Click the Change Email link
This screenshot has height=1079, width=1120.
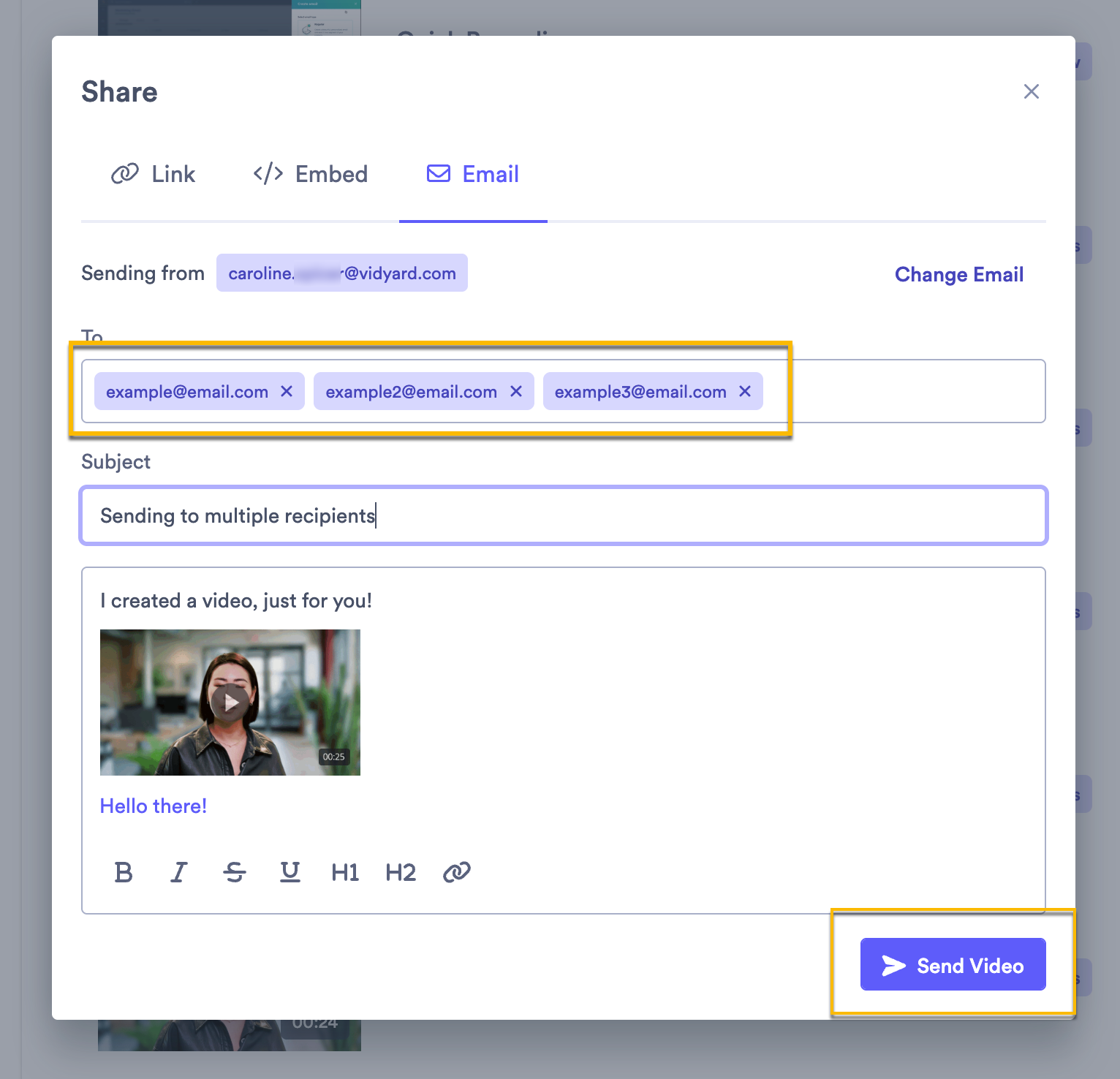pyautogui.click(x=959, y=274)
